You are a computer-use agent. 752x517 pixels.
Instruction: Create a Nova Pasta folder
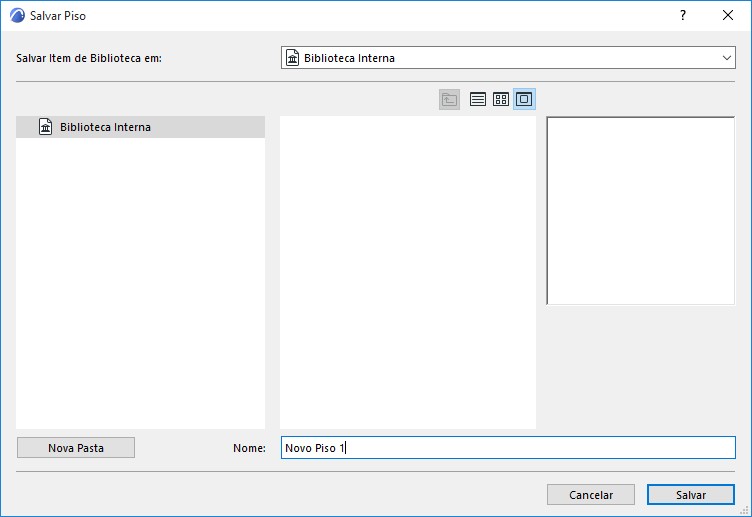[76, 448]
